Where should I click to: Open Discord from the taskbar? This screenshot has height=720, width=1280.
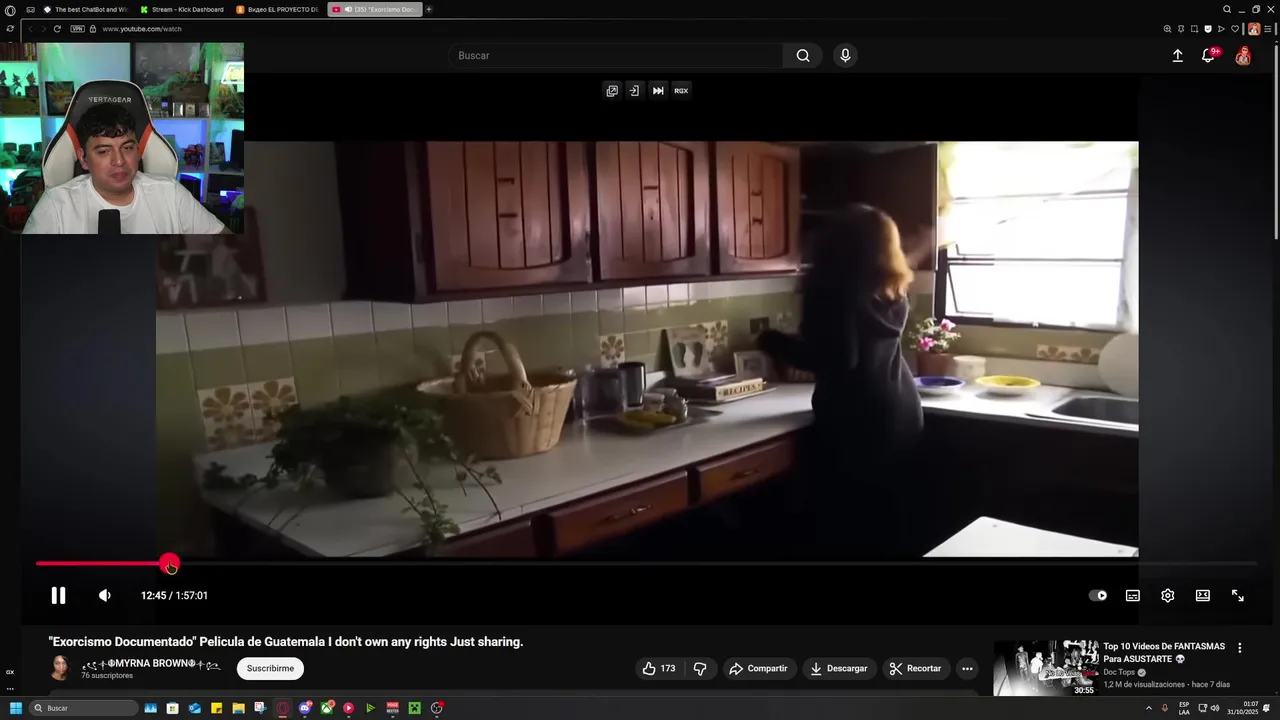305,708
